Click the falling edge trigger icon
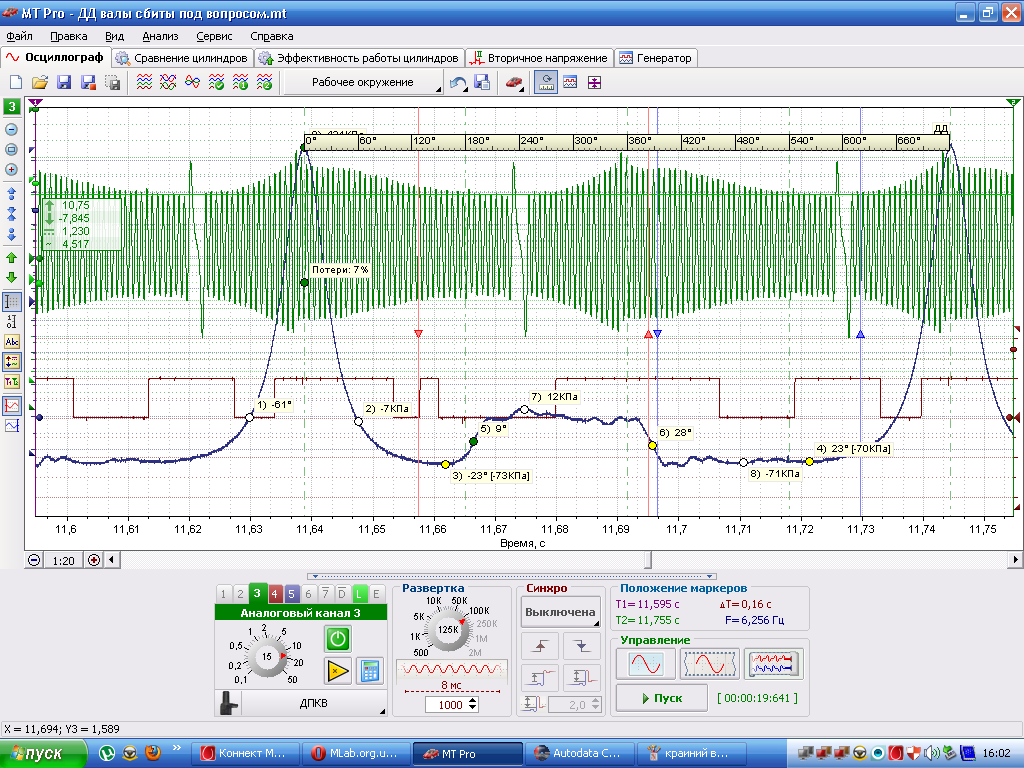Image resolution: width=1024 pixels, height=768 pixels. pyautogui.click(x=581, y=646)
